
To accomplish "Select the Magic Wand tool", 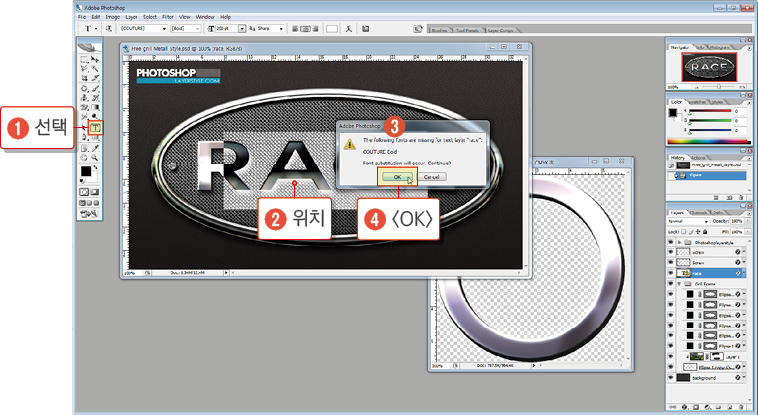I will click(x=95, y=69).
